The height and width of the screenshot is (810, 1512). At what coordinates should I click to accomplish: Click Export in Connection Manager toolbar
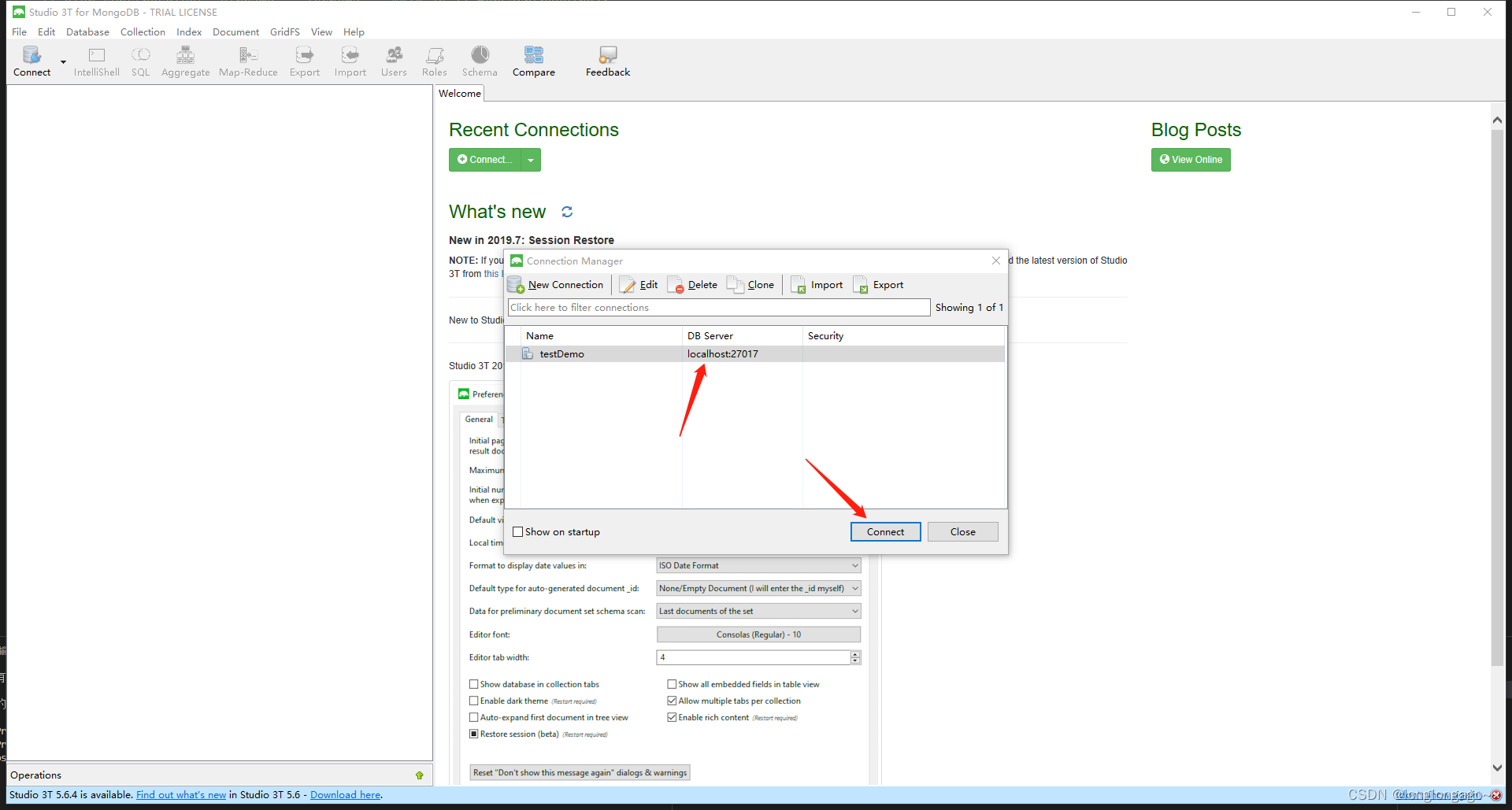[x=878, y=285]
